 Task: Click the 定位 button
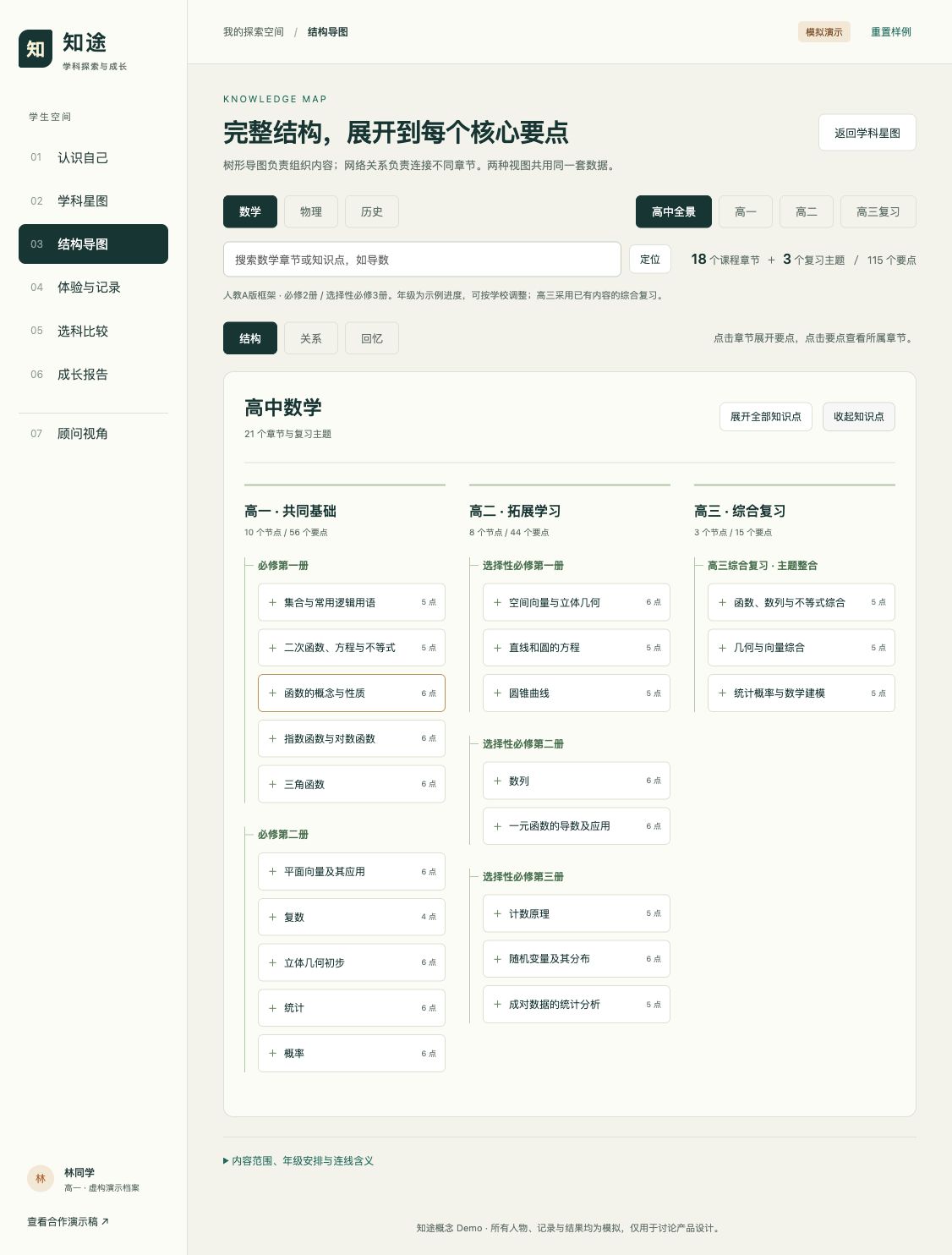(x=650, y=260)
